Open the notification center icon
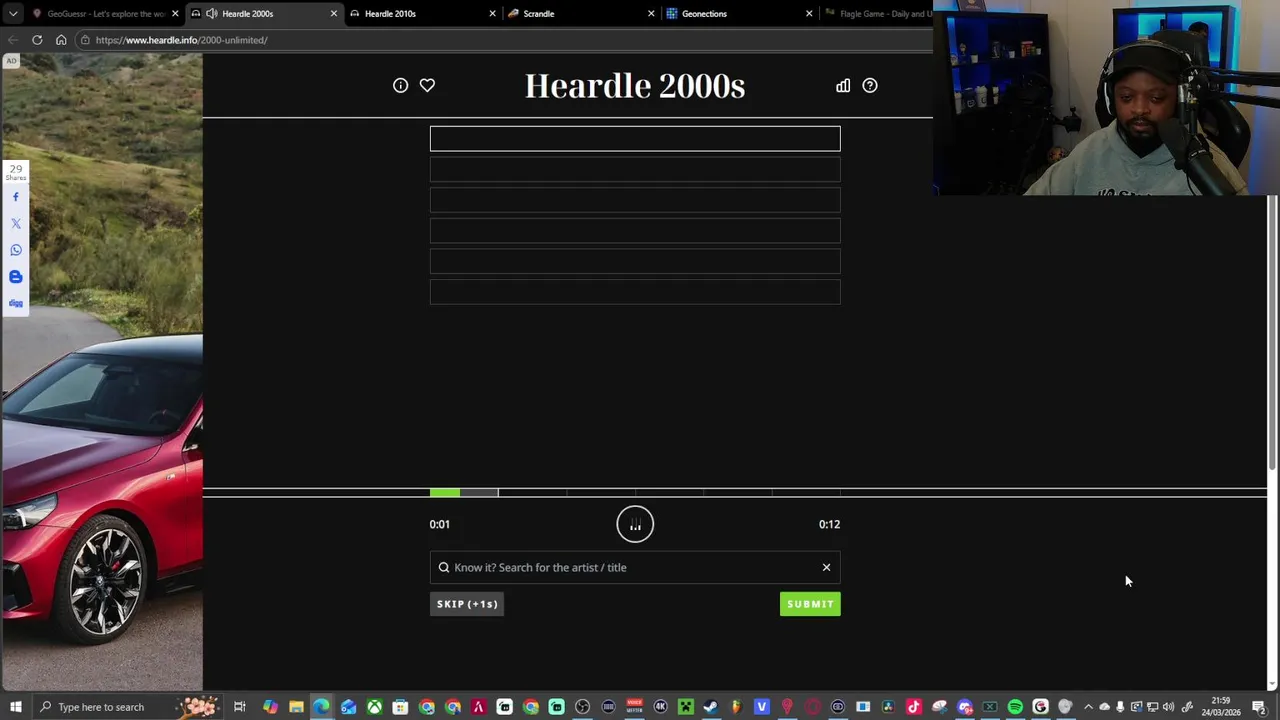This screenshot has width=1280, height=720. 1259,707
